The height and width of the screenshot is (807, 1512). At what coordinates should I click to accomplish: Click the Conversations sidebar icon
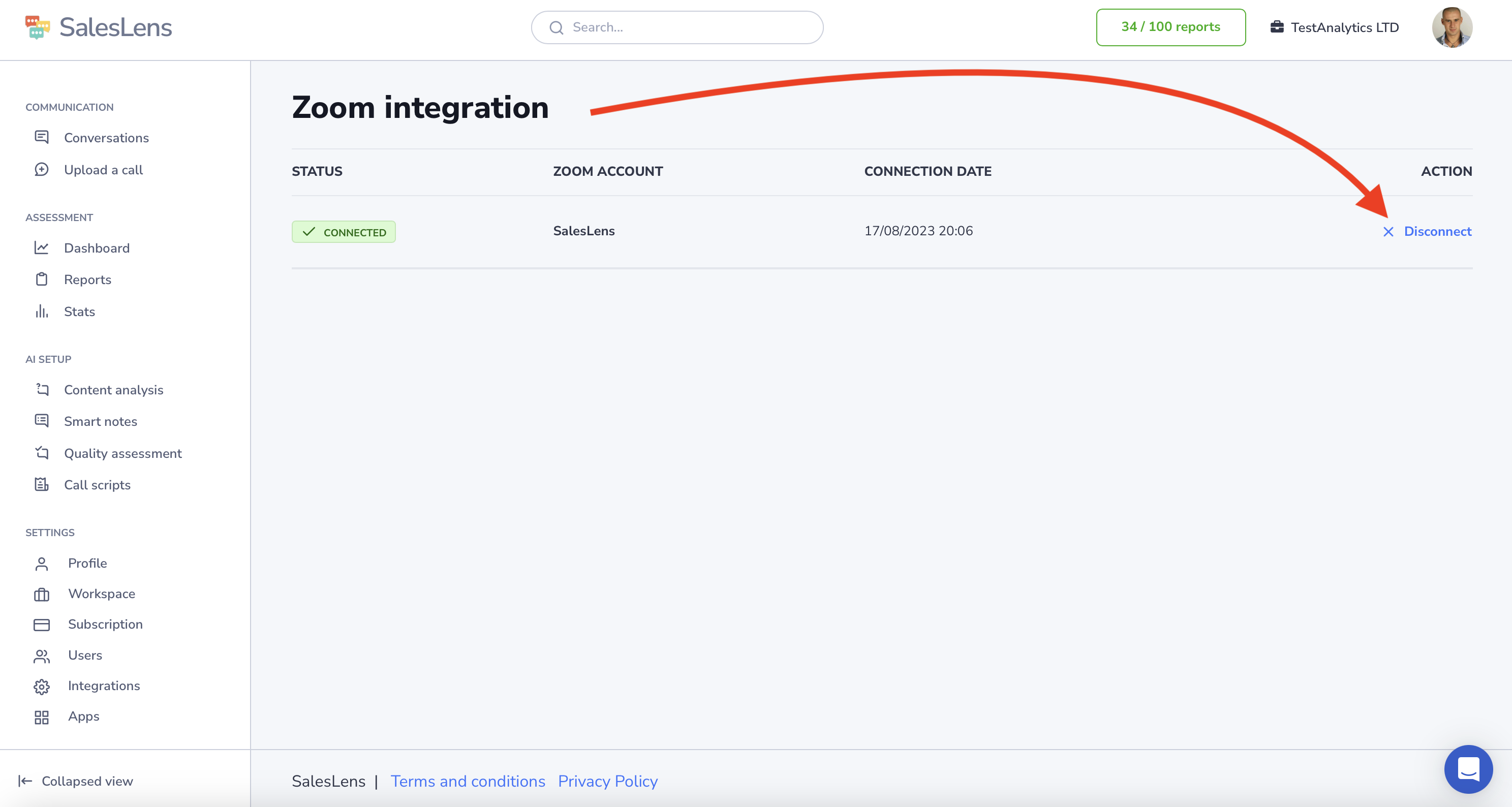pyautogui.click(x=42, y=137)
